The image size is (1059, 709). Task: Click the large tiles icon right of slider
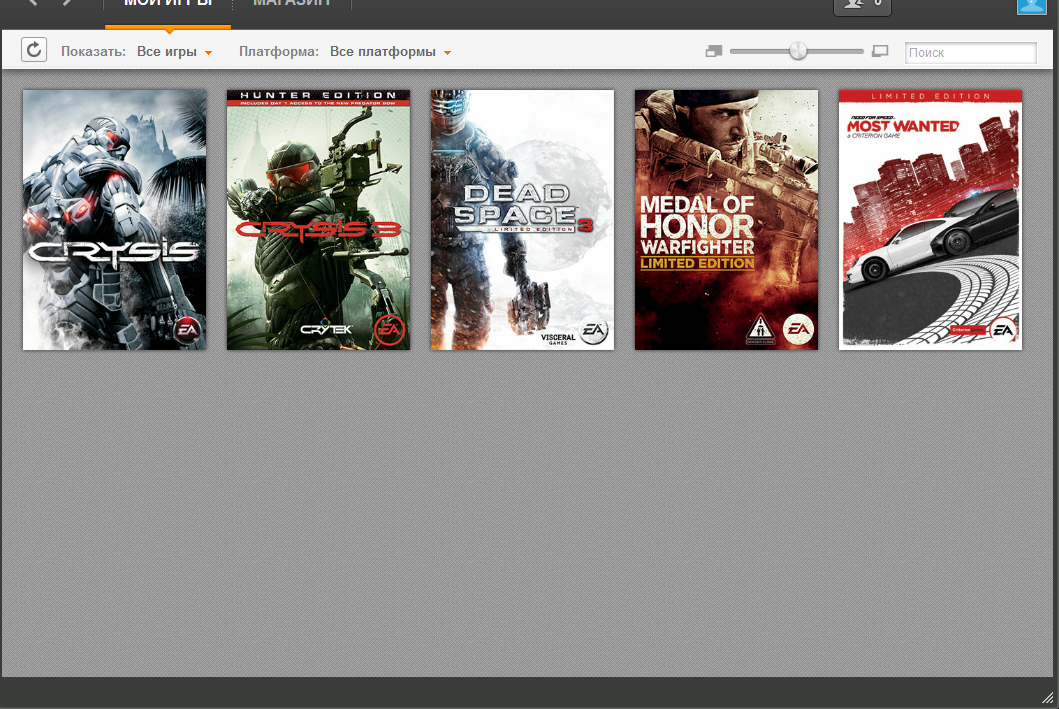tap(880, 51)
